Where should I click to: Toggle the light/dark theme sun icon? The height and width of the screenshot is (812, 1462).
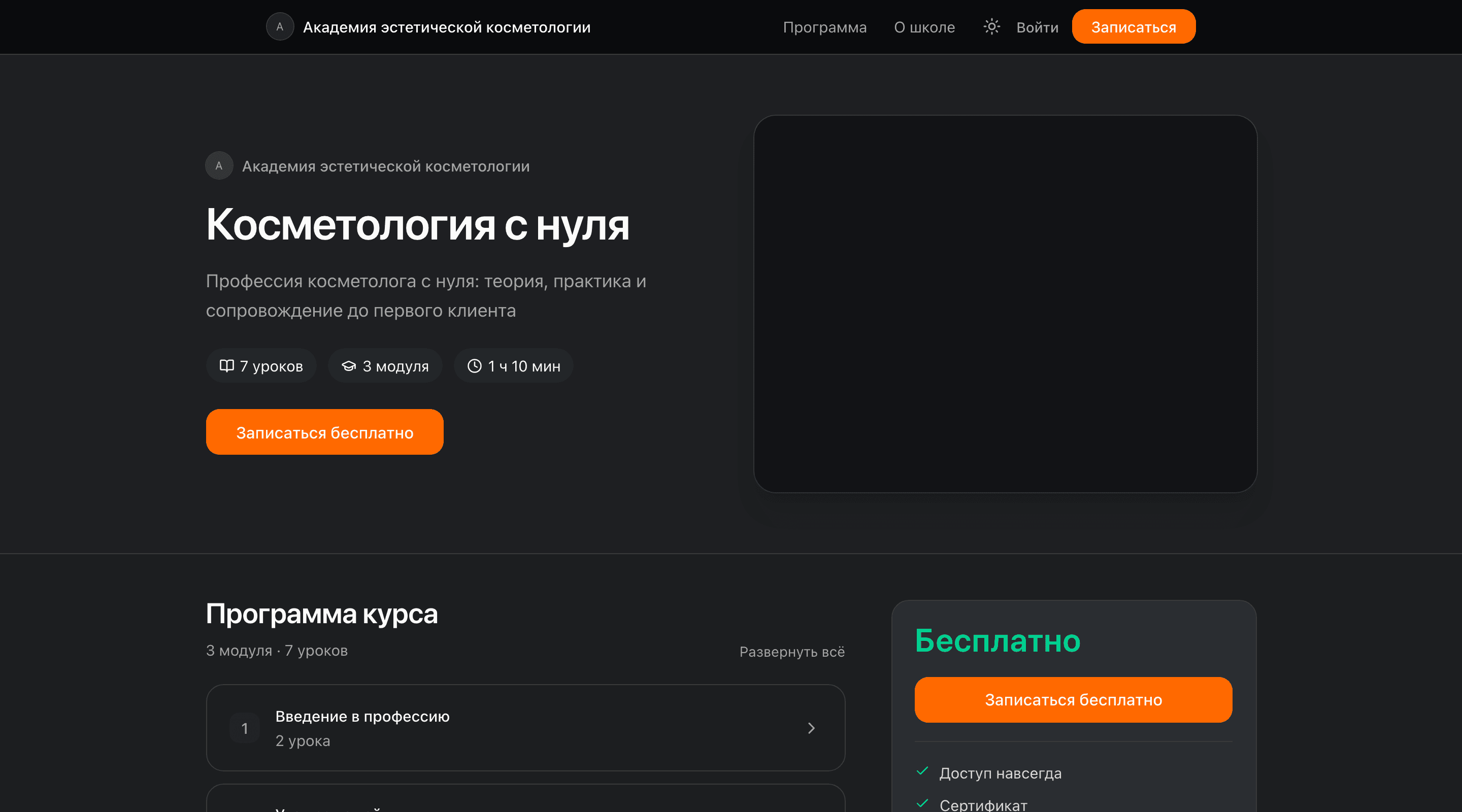click(991, 27)
